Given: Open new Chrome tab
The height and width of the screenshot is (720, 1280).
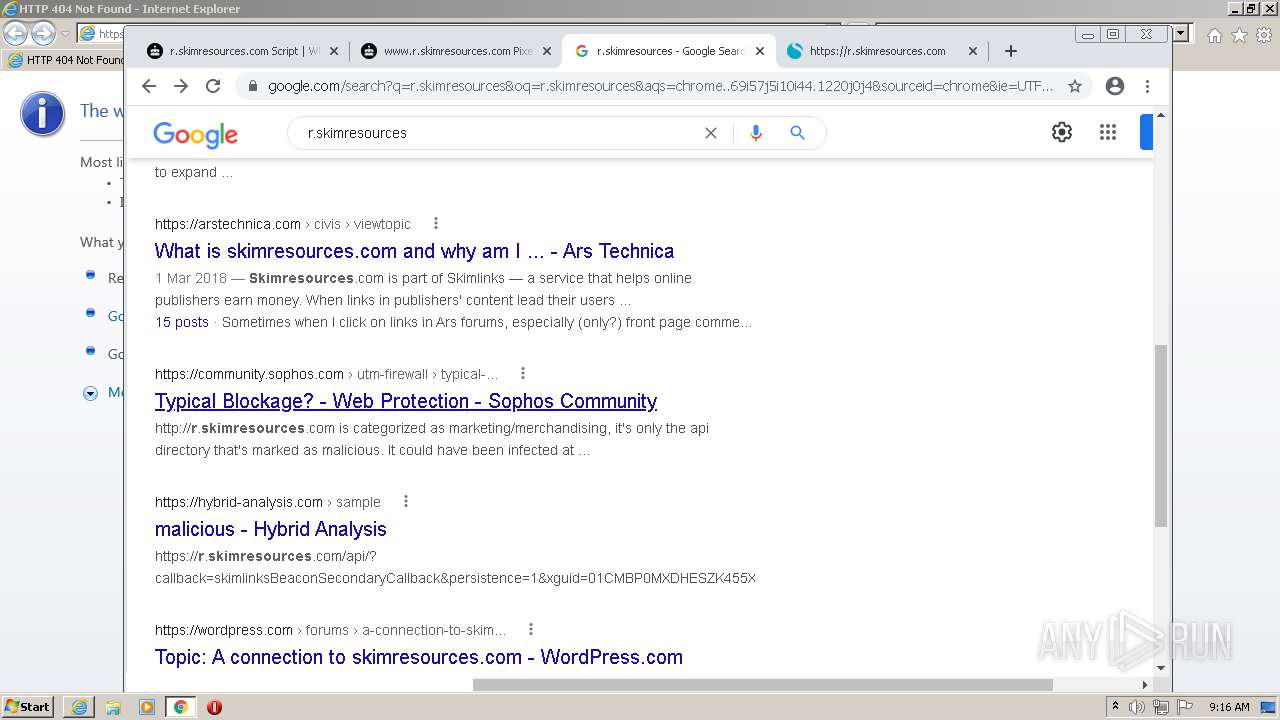Looking at the screenshot, I should click(1011, 51).
